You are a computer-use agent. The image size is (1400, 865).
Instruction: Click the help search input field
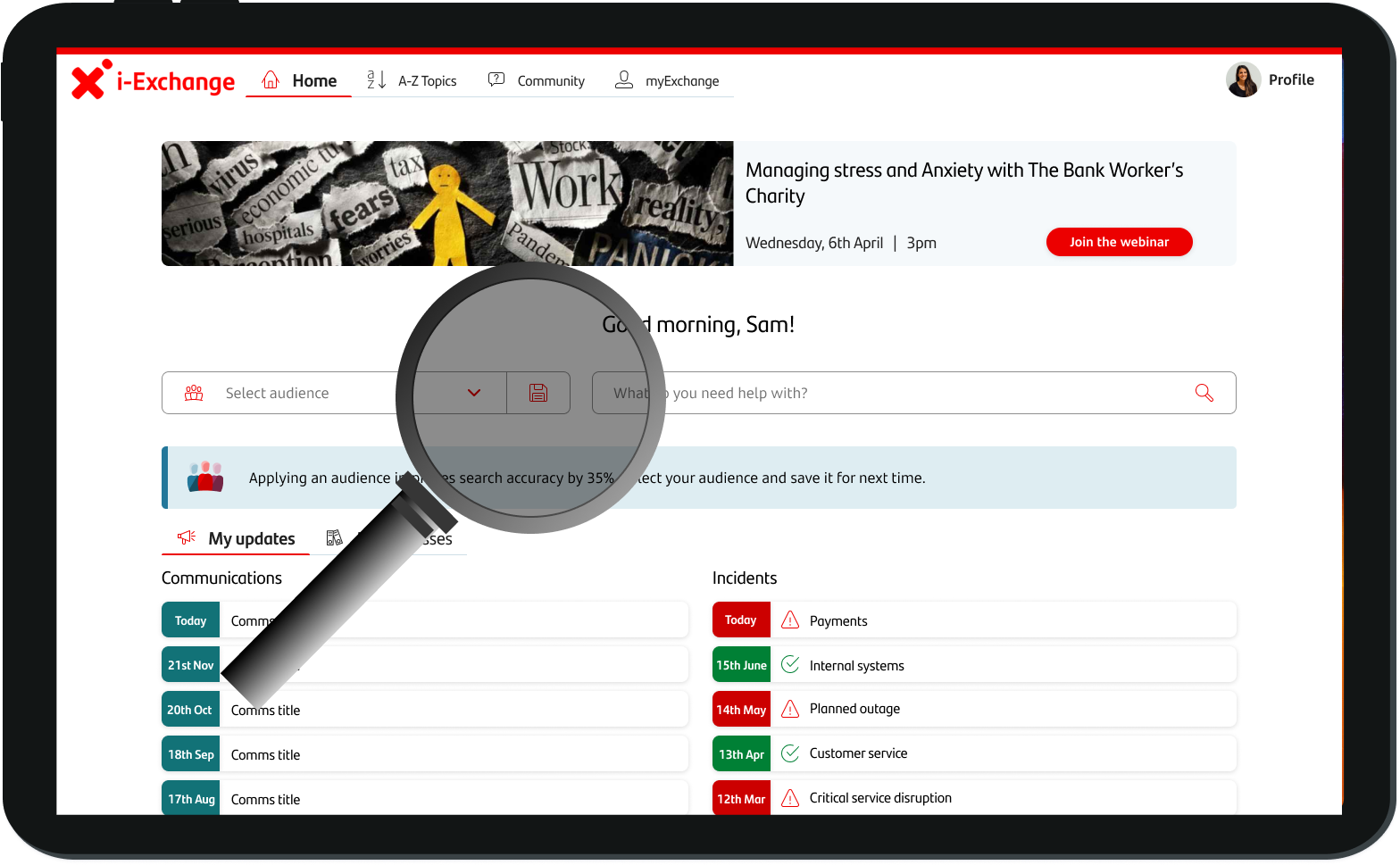(x=914, y=393)
